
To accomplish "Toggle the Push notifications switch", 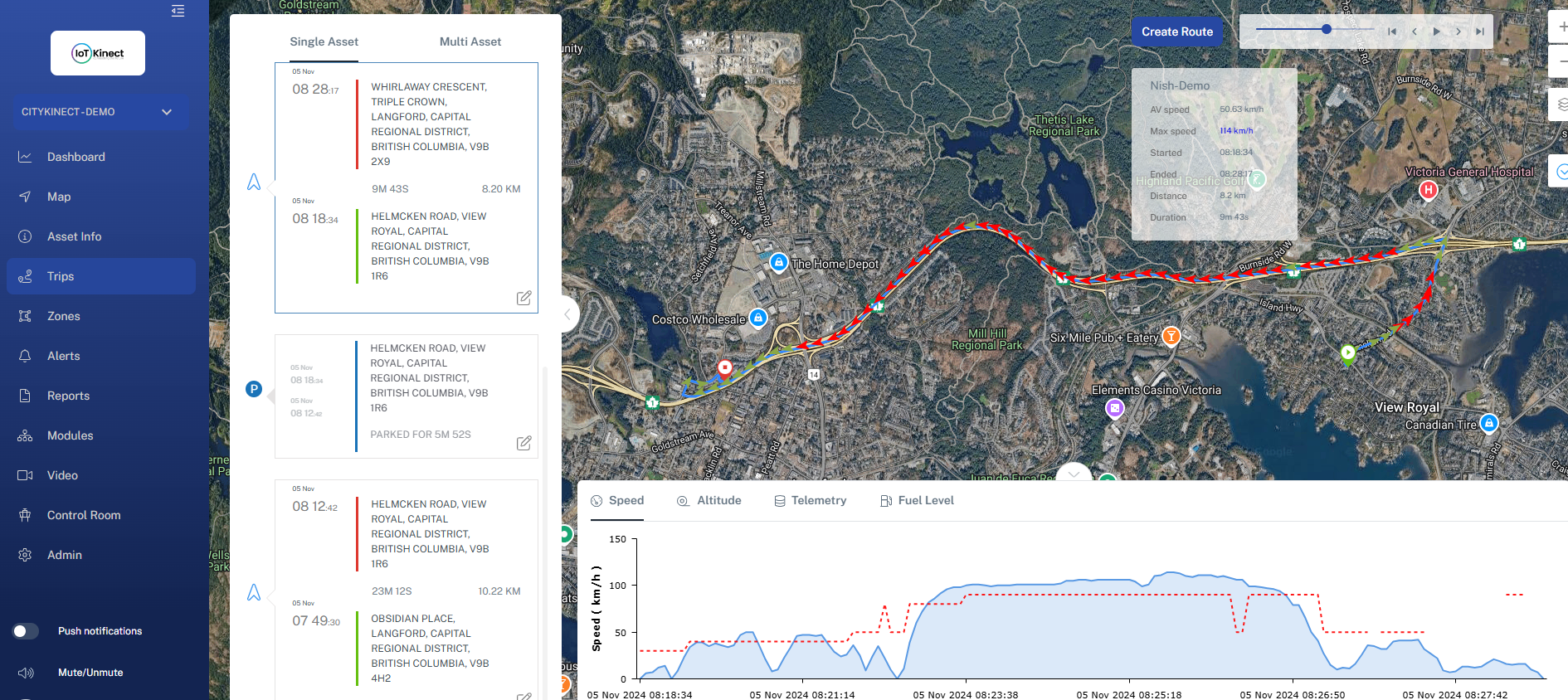I will (x=26, y=631).
